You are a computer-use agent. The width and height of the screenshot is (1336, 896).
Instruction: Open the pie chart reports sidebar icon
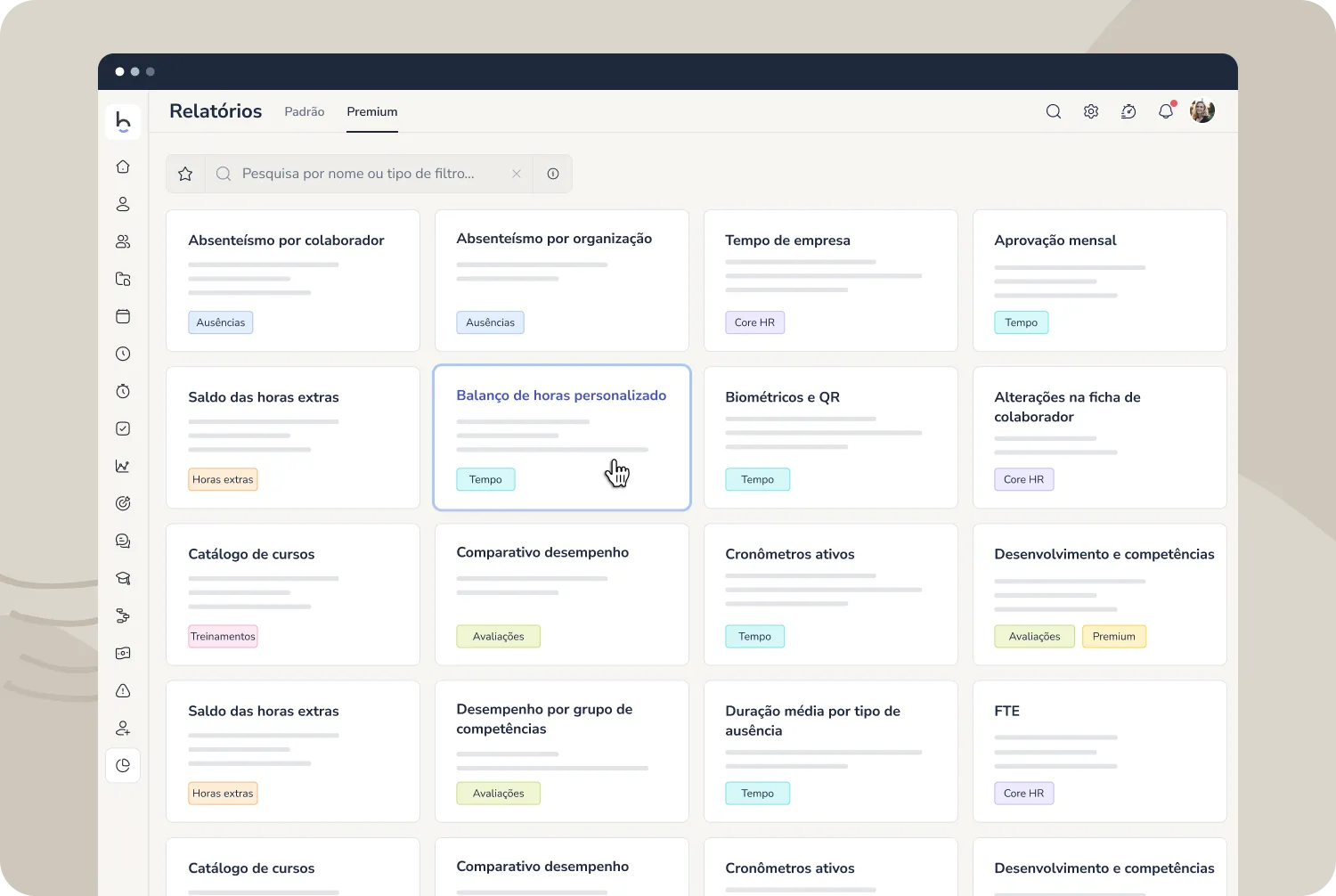click(x=123, y=765)
